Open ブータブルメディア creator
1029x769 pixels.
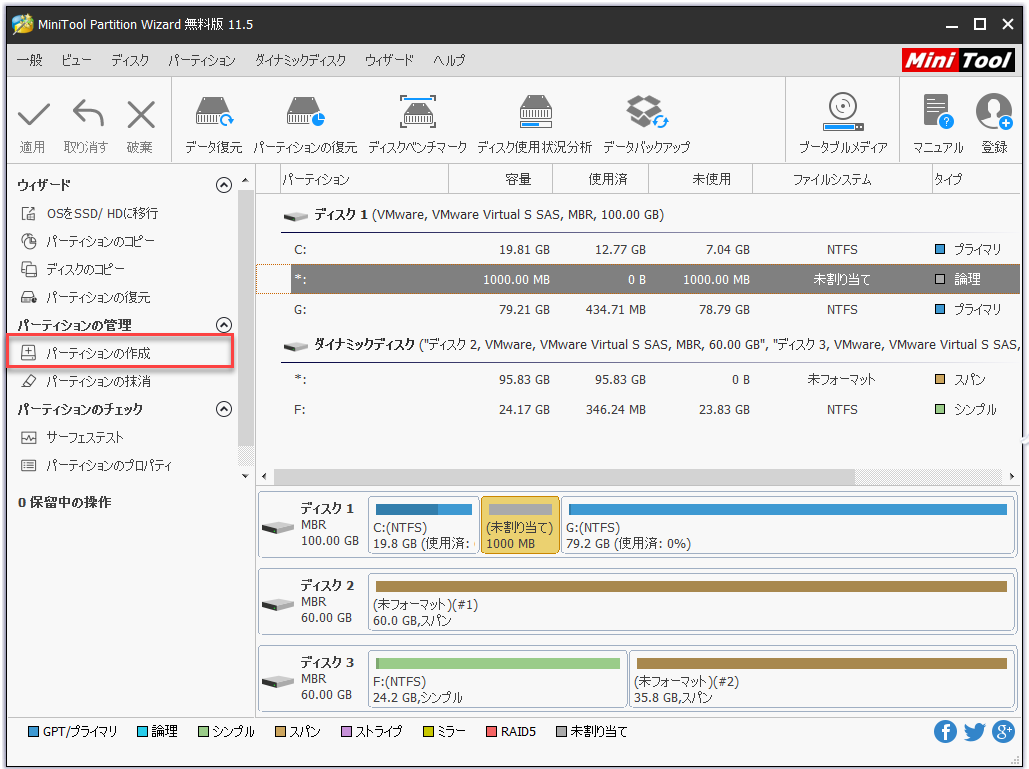[x=842, y=119]
